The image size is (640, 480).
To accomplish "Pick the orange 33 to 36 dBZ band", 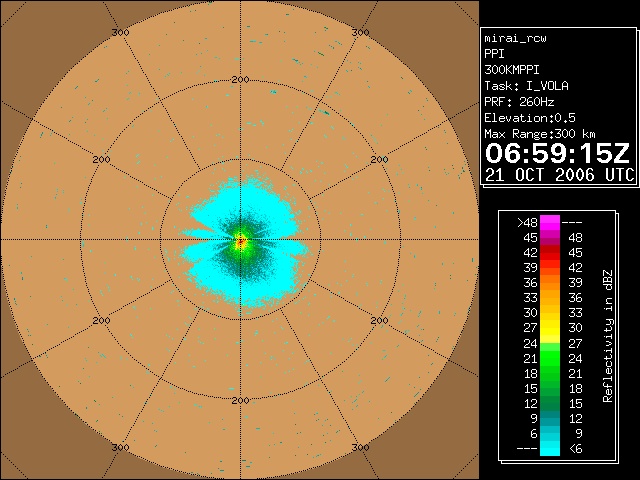I will click(550, 298).
